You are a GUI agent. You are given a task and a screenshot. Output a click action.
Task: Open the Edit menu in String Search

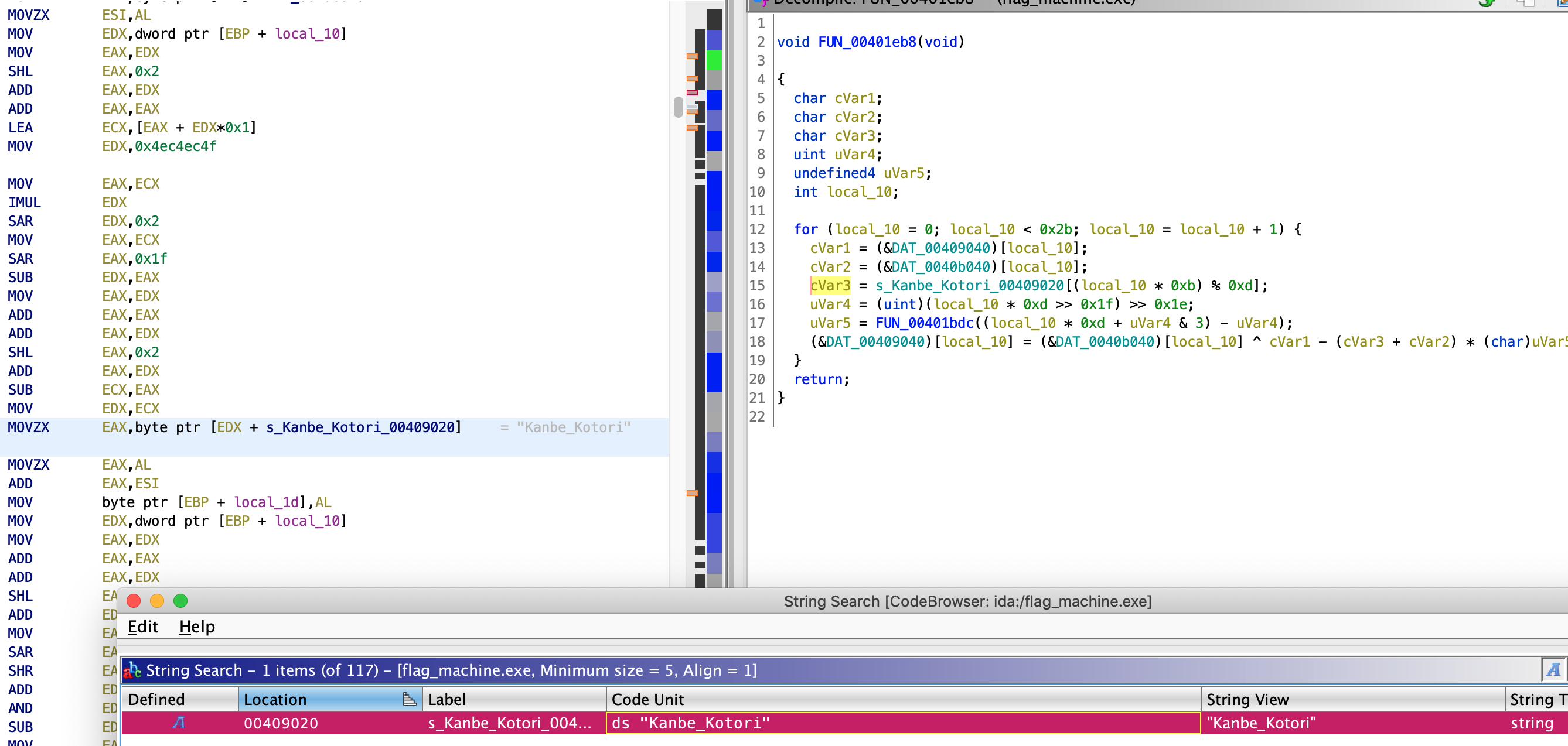(x=142, y=627)
